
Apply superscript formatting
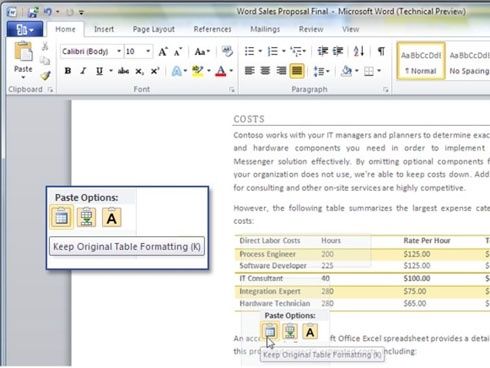point(155,71)
